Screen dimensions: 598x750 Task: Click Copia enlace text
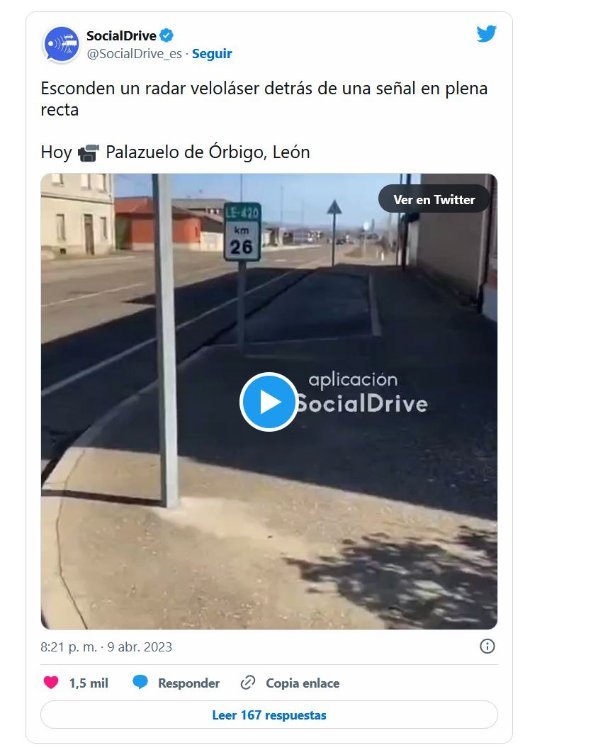pos(302,683)
